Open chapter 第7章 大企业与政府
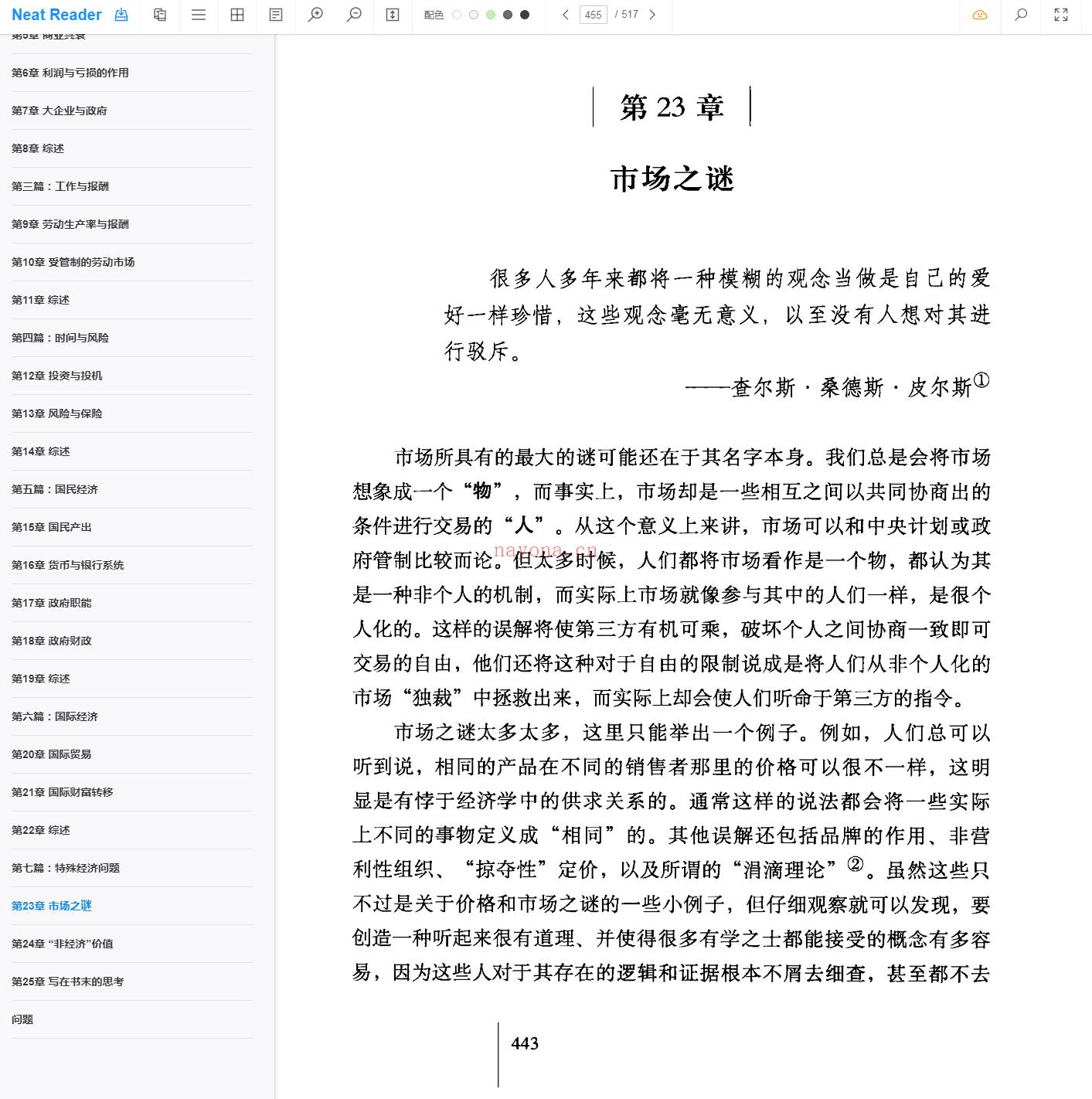The image size is (1092, 1099). point(60,111)
